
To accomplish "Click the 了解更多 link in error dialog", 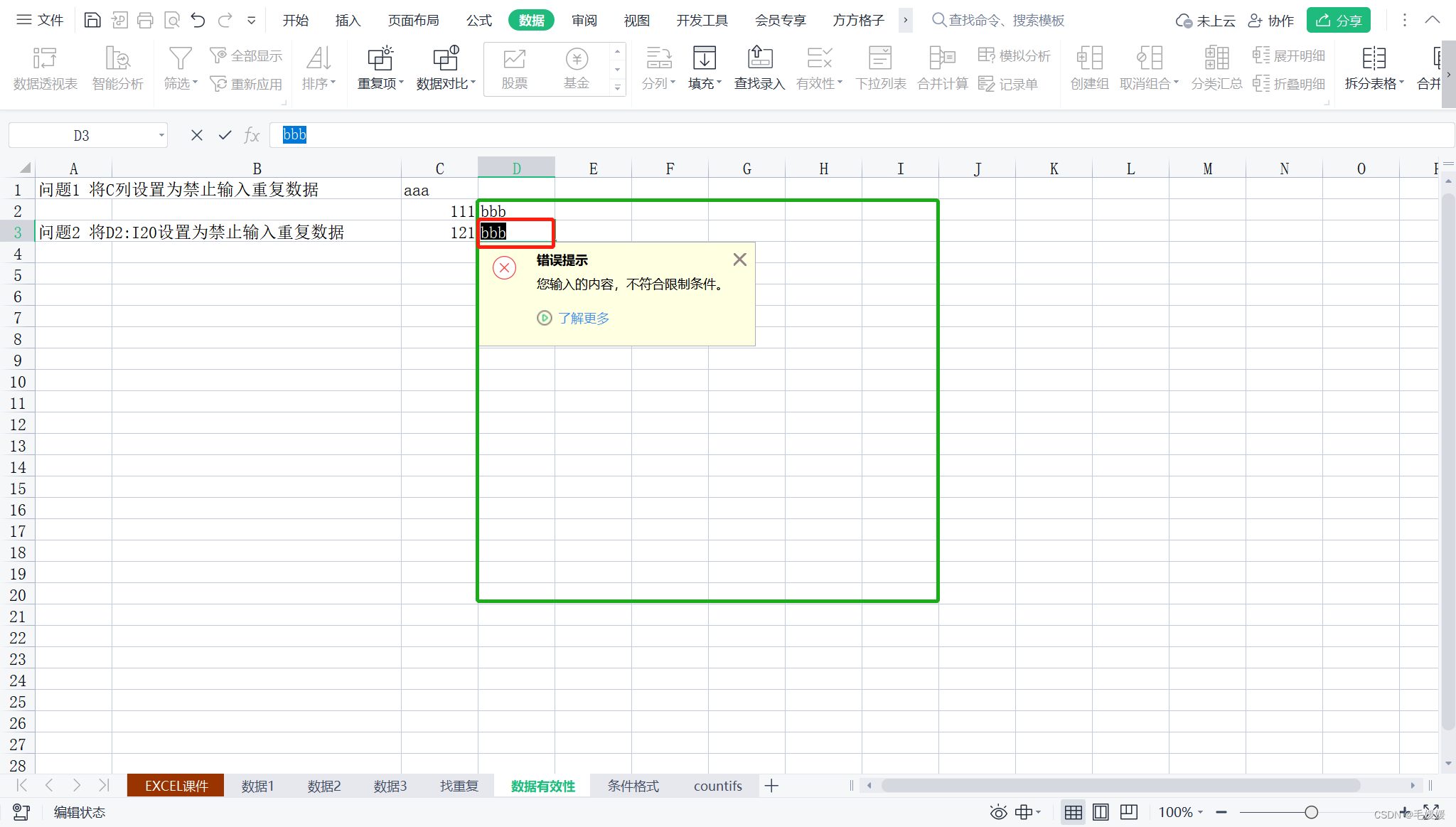I will tap(584, 318).
